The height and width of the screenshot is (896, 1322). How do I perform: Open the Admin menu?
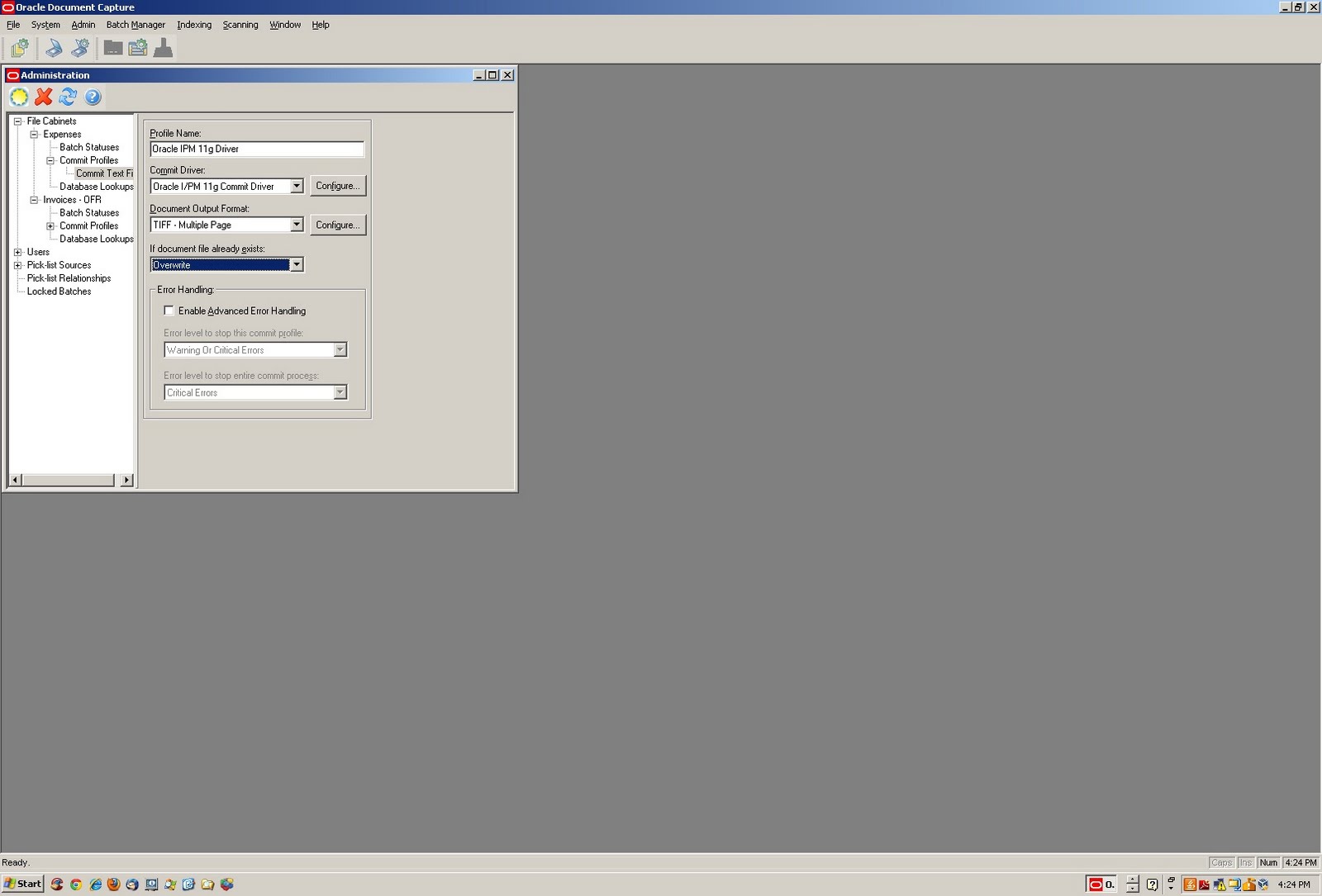[83, 25]
